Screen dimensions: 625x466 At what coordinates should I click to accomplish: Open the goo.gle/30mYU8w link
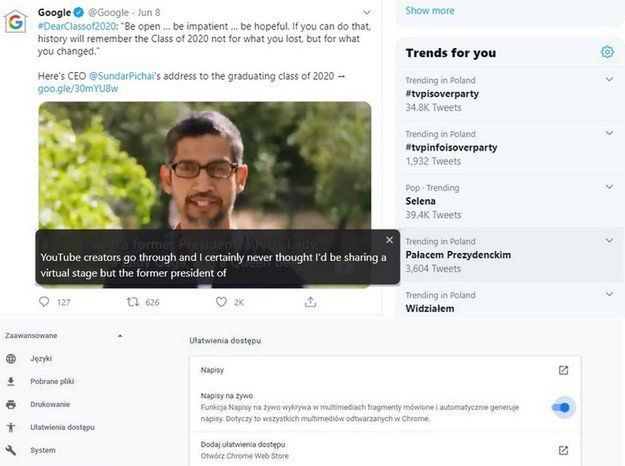tap(78, 89)
